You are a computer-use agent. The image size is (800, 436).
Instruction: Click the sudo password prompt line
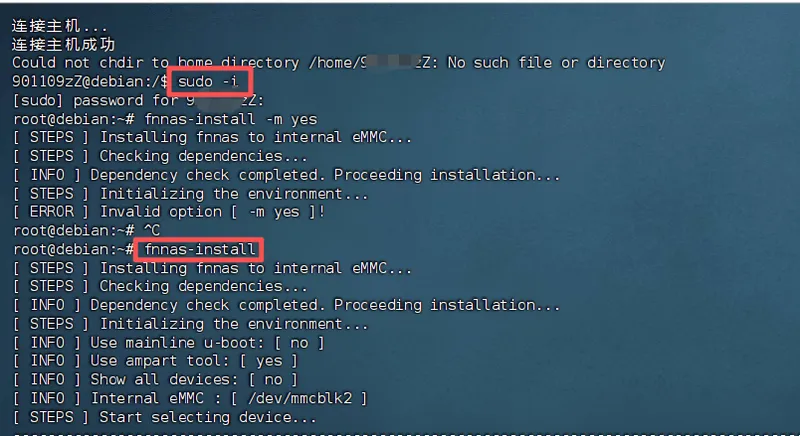coord(138,100)
